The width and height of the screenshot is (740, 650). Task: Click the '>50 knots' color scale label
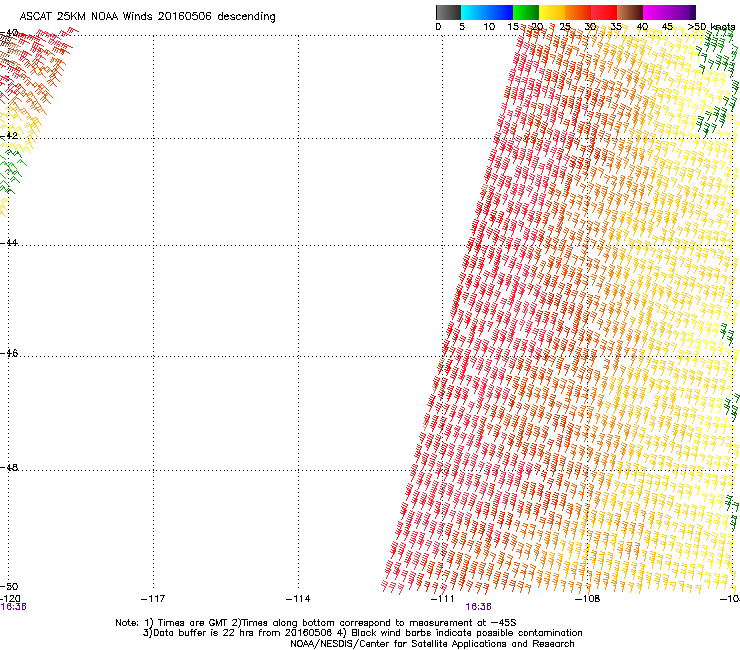pos(711,27)
